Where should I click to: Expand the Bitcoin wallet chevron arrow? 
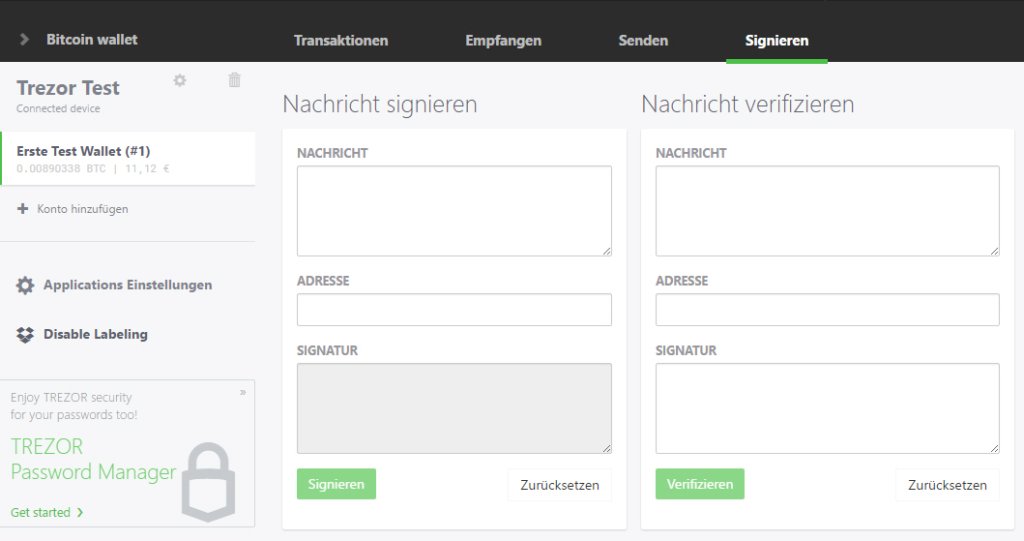[x=24, y=39]
